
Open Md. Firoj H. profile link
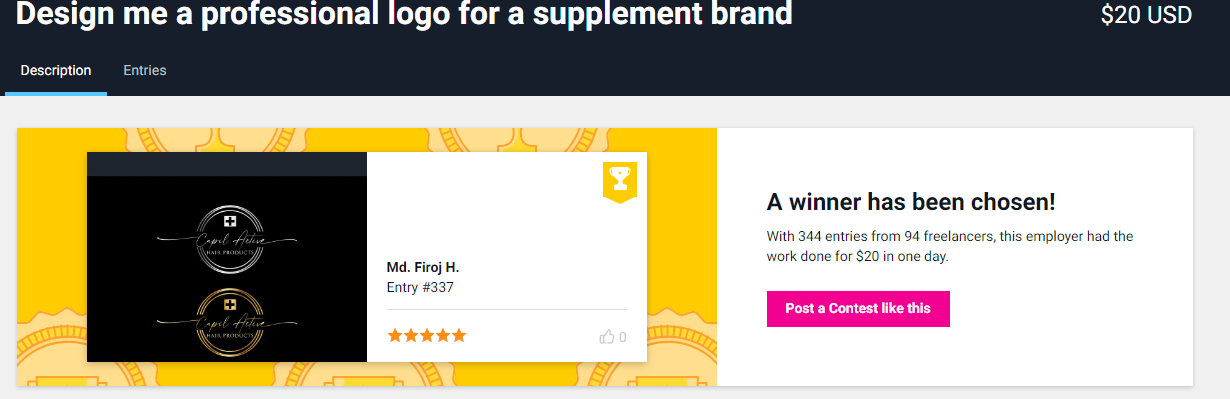[423, 267]
